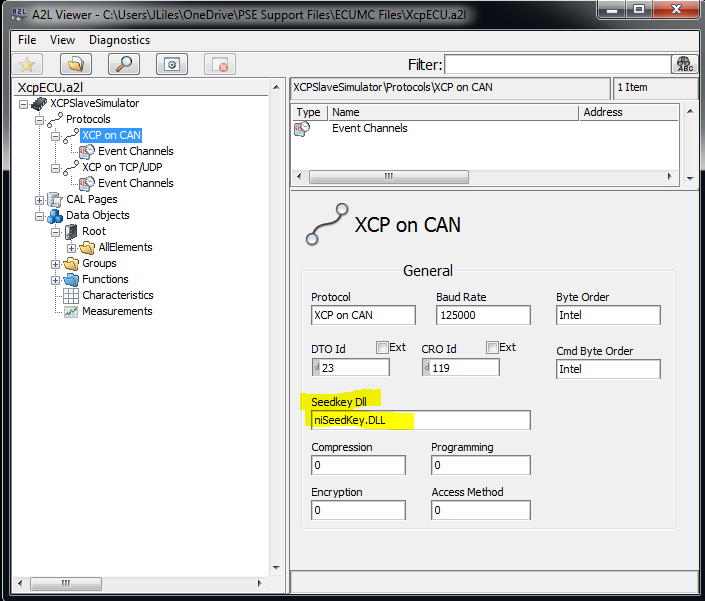Collapse the Protocols tree node
The image size is (705, 601).
[40, 120]
